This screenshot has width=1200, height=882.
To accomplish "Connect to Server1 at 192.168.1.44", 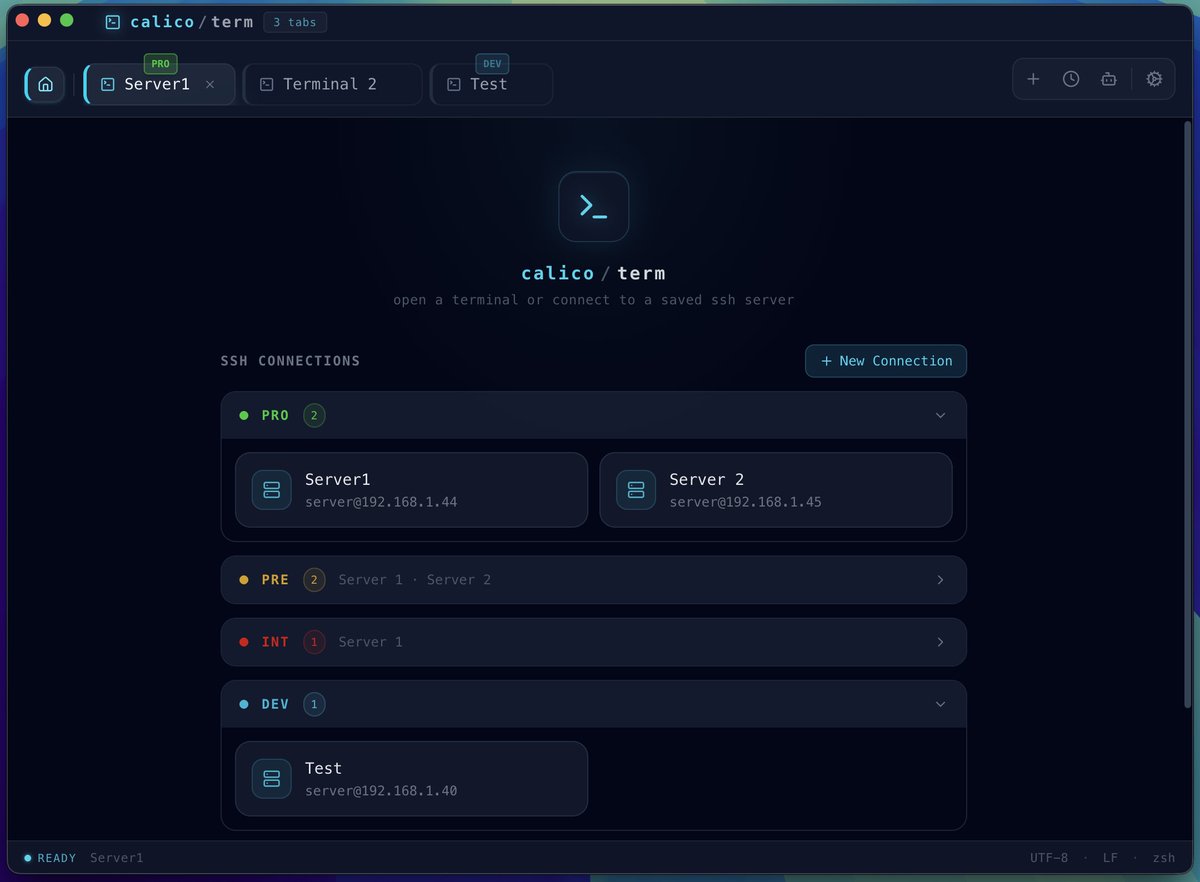I will [411, 490].
